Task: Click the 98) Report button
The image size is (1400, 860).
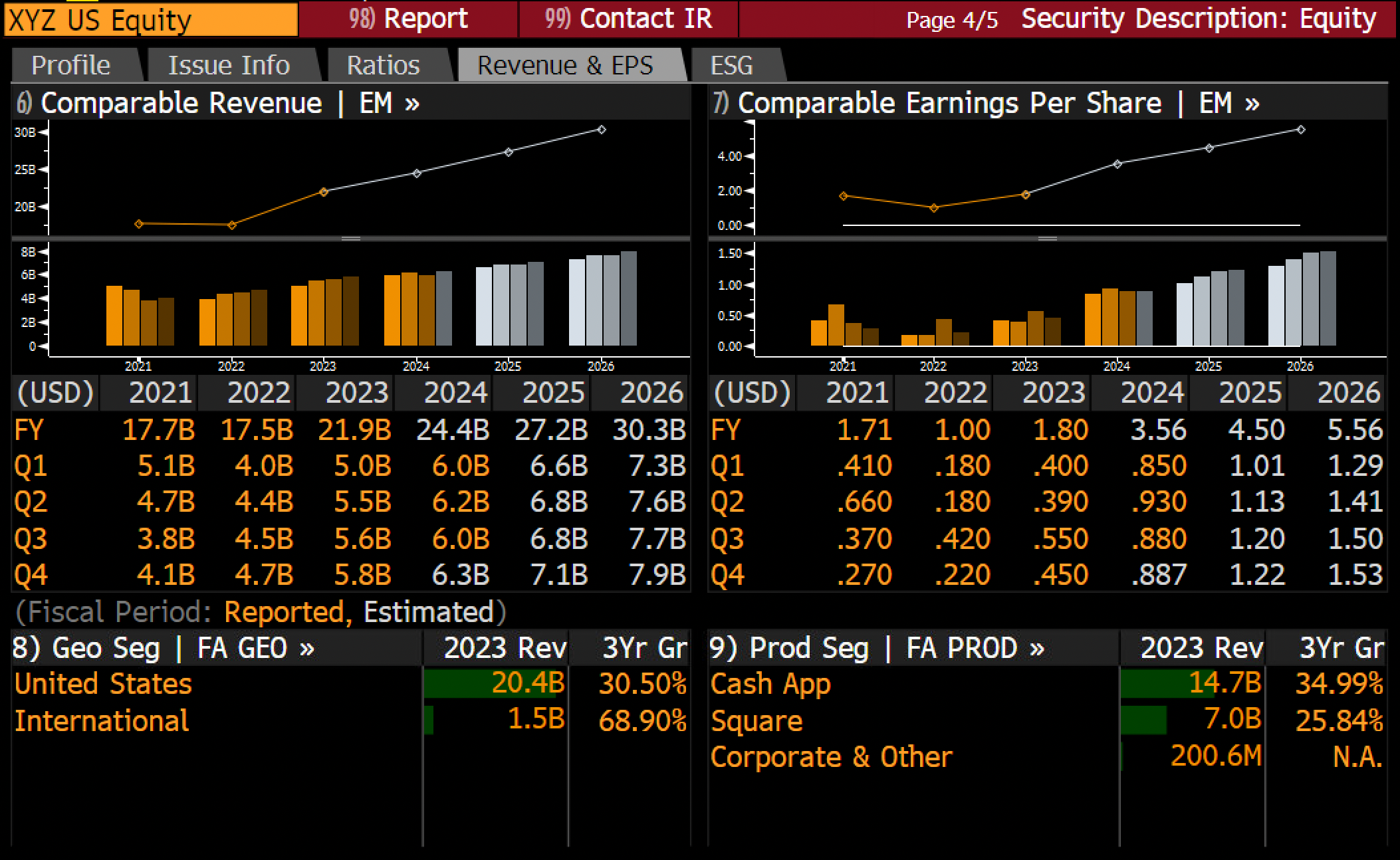Action: [x=408, y=19]
